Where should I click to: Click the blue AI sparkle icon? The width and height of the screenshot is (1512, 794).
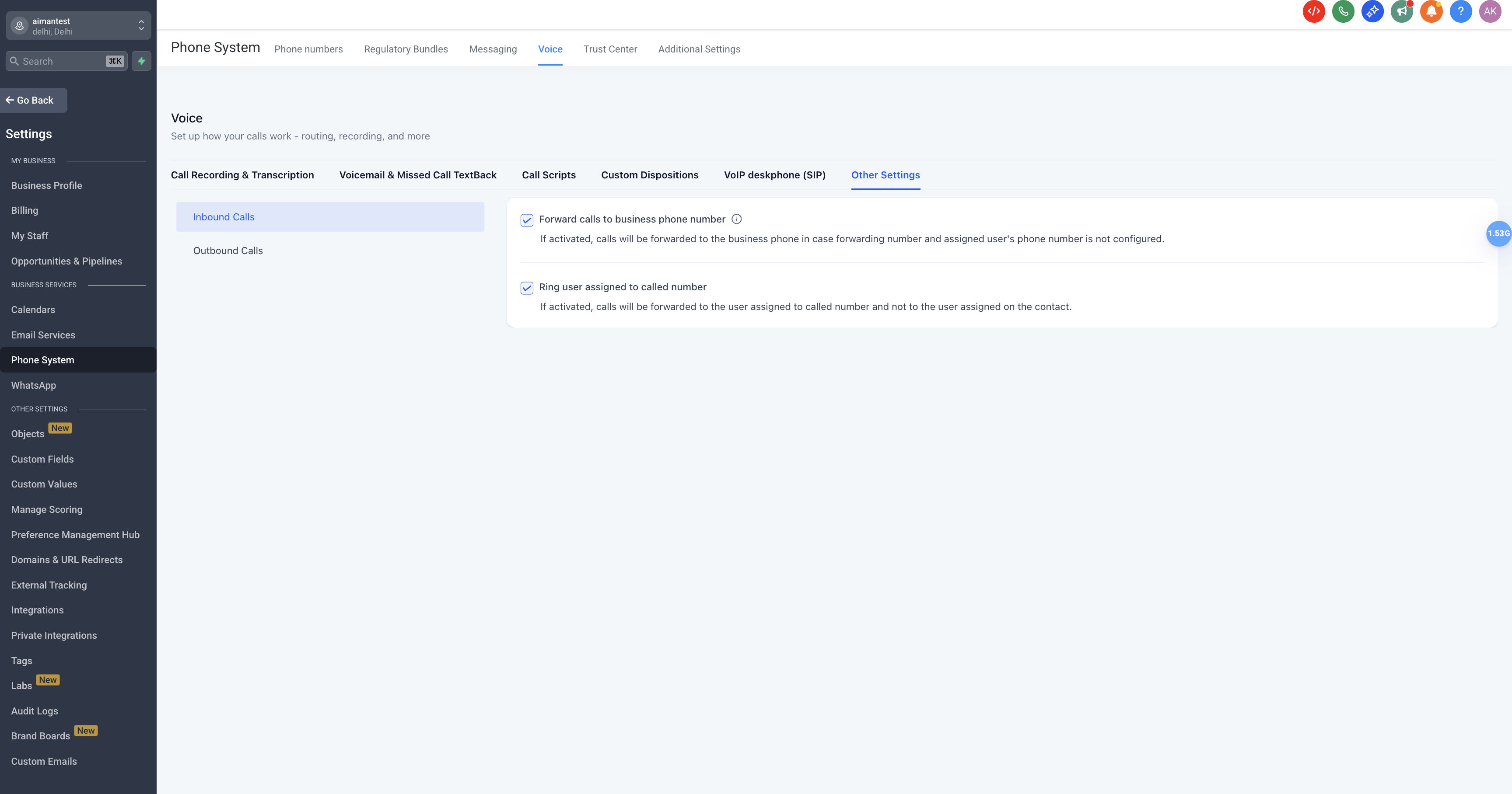click(1372, 11)
